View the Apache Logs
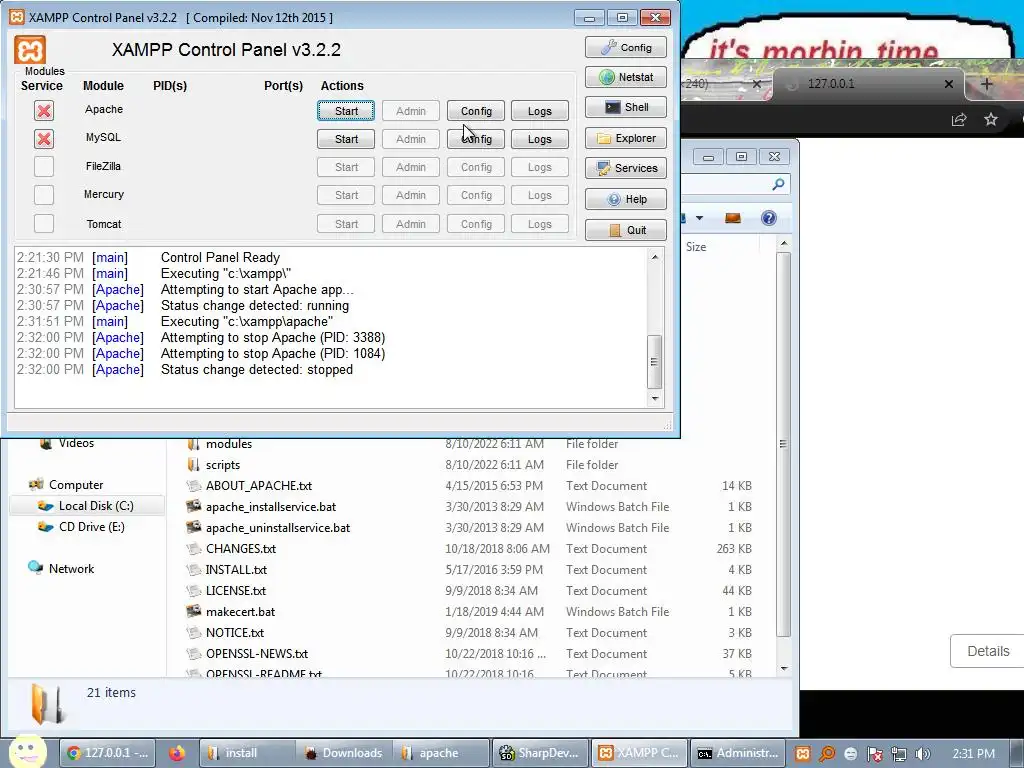1024x768 pixels. click(x=539, y=111)
